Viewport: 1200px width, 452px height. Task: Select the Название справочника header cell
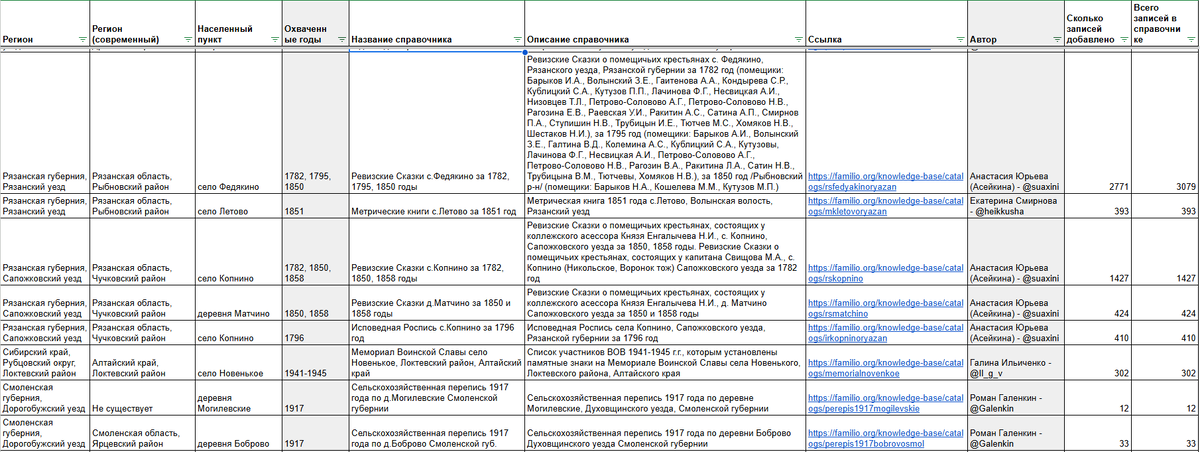point(436,25)
